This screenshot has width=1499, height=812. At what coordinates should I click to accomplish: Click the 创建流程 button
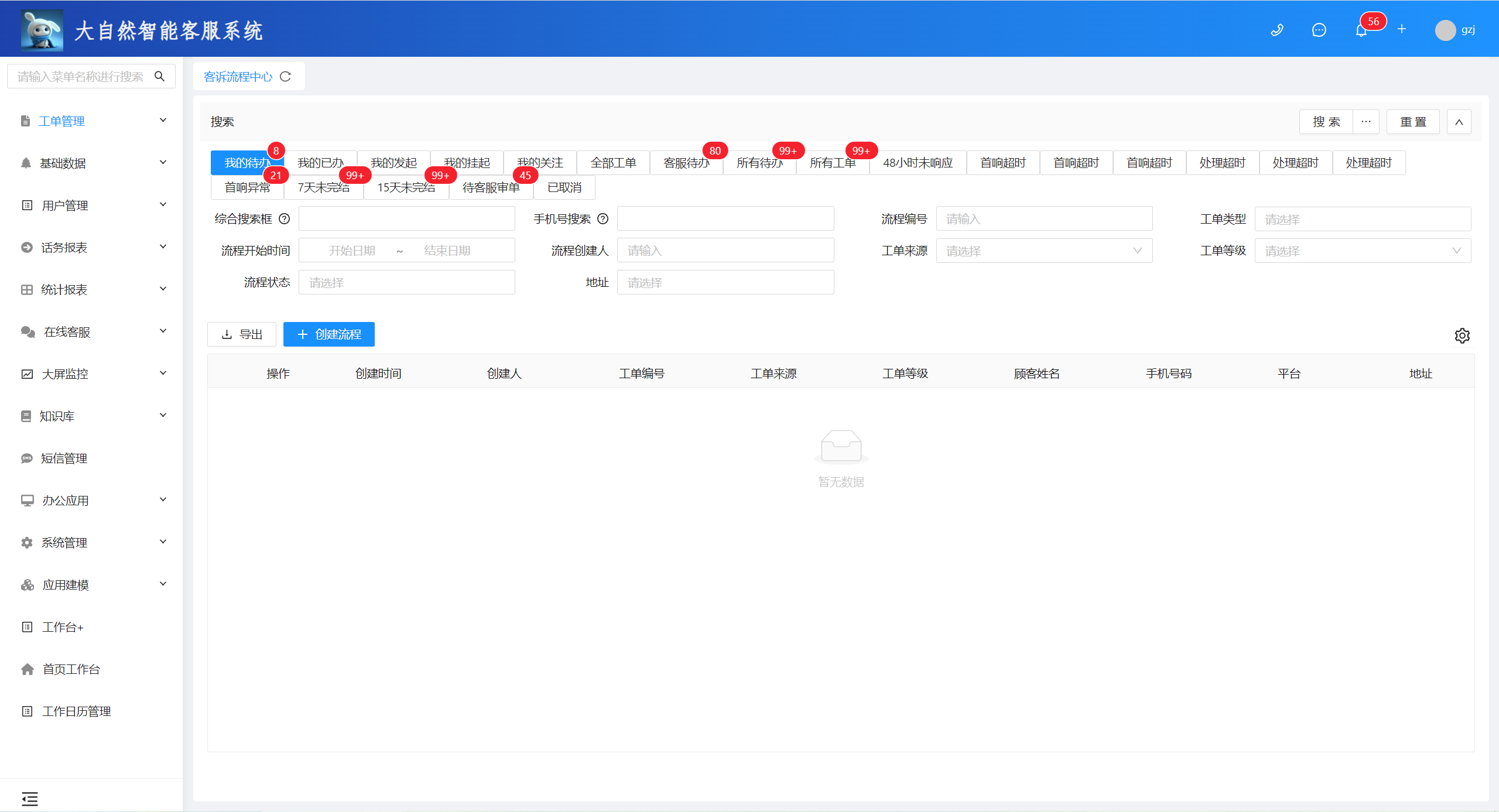coord(329,334)
